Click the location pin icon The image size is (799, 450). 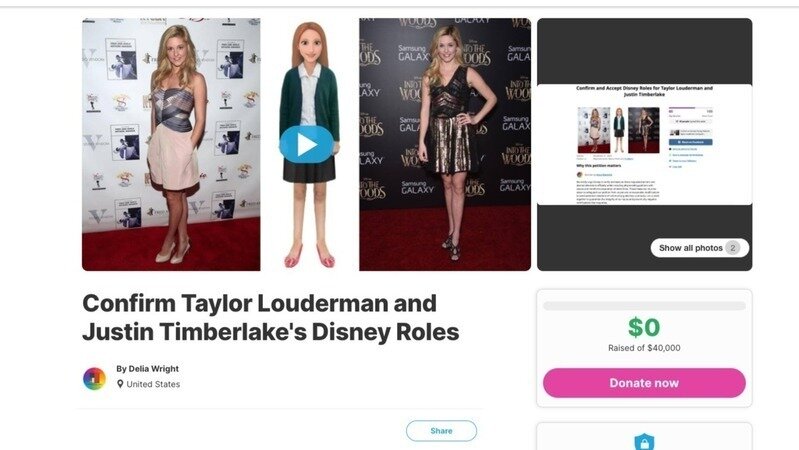(x=120, y=384)
